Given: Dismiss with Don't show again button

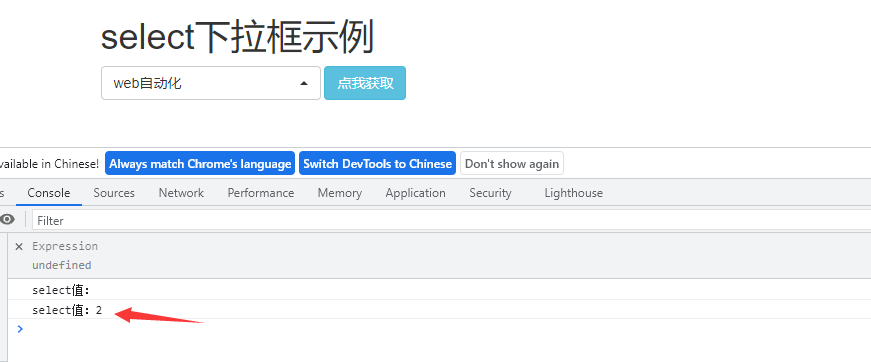Looking at the screenshot, I should click(512, 164).
